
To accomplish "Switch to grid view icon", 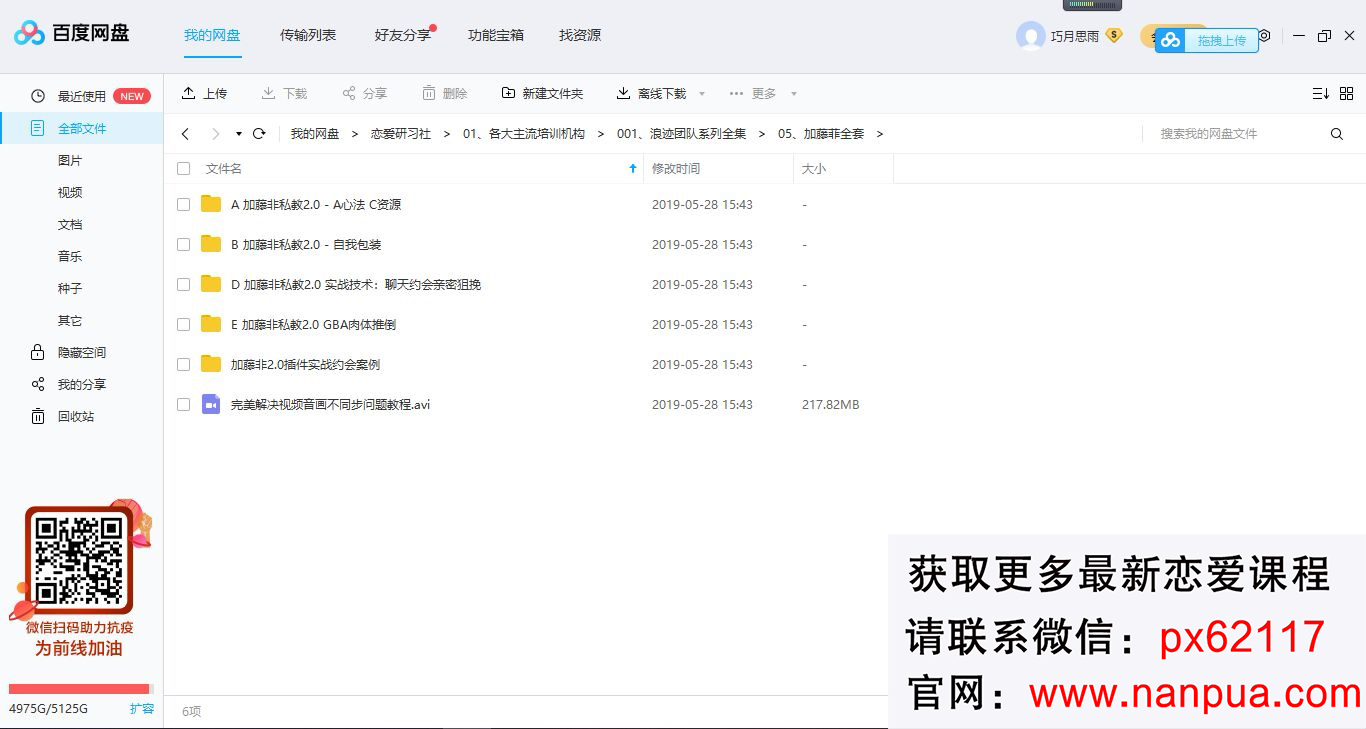I will 1346,93.
